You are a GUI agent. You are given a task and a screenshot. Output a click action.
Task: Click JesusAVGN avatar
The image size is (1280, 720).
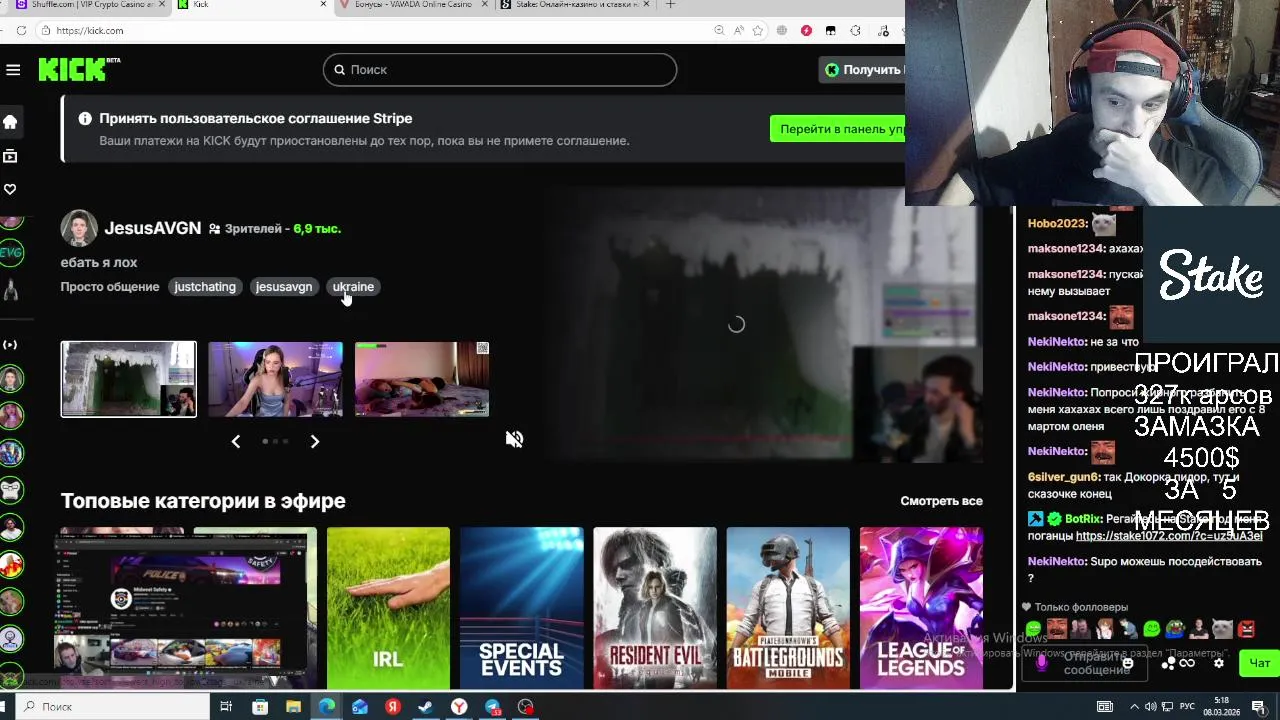pyautogui.click(x=79, y=229)
